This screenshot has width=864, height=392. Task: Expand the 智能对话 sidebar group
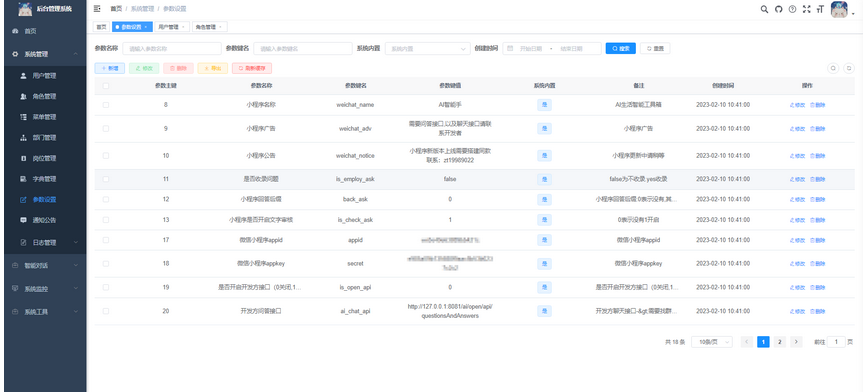pos(45,265)
